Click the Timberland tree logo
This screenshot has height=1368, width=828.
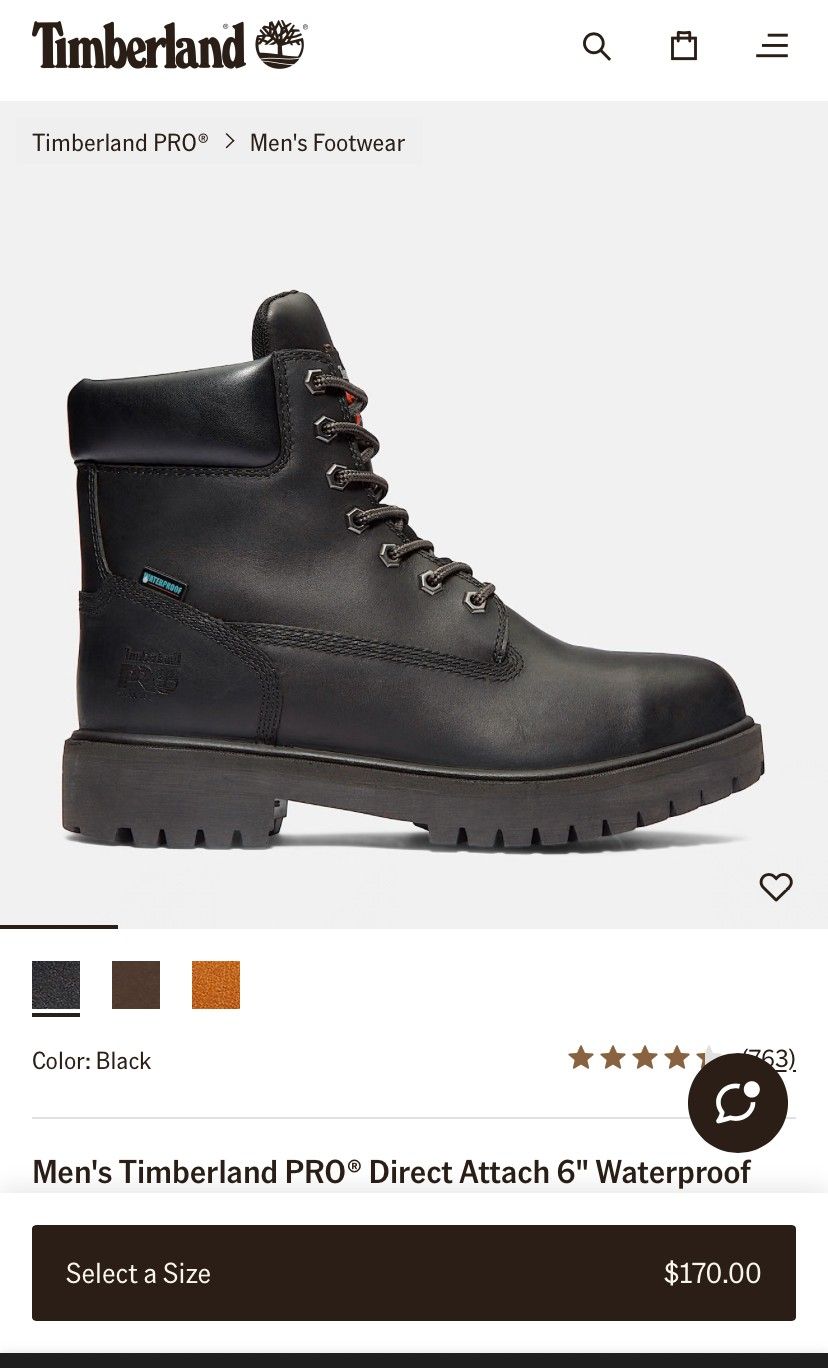281,45
